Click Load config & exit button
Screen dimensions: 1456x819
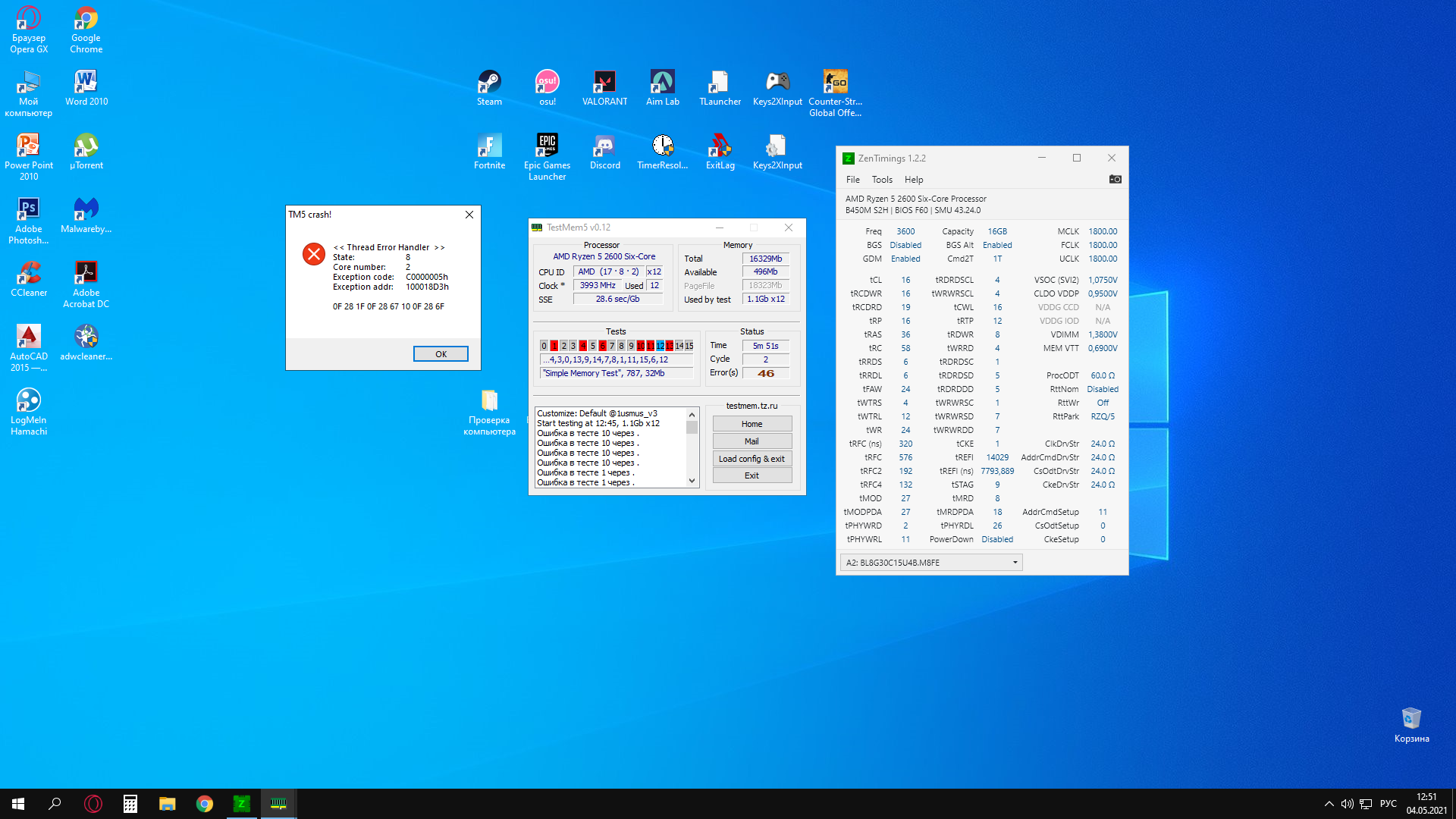tap(752, 459)
